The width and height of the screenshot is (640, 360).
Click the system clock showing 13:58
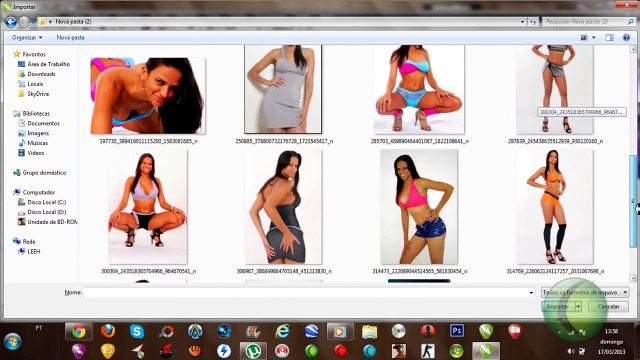[x=611, y=331]
